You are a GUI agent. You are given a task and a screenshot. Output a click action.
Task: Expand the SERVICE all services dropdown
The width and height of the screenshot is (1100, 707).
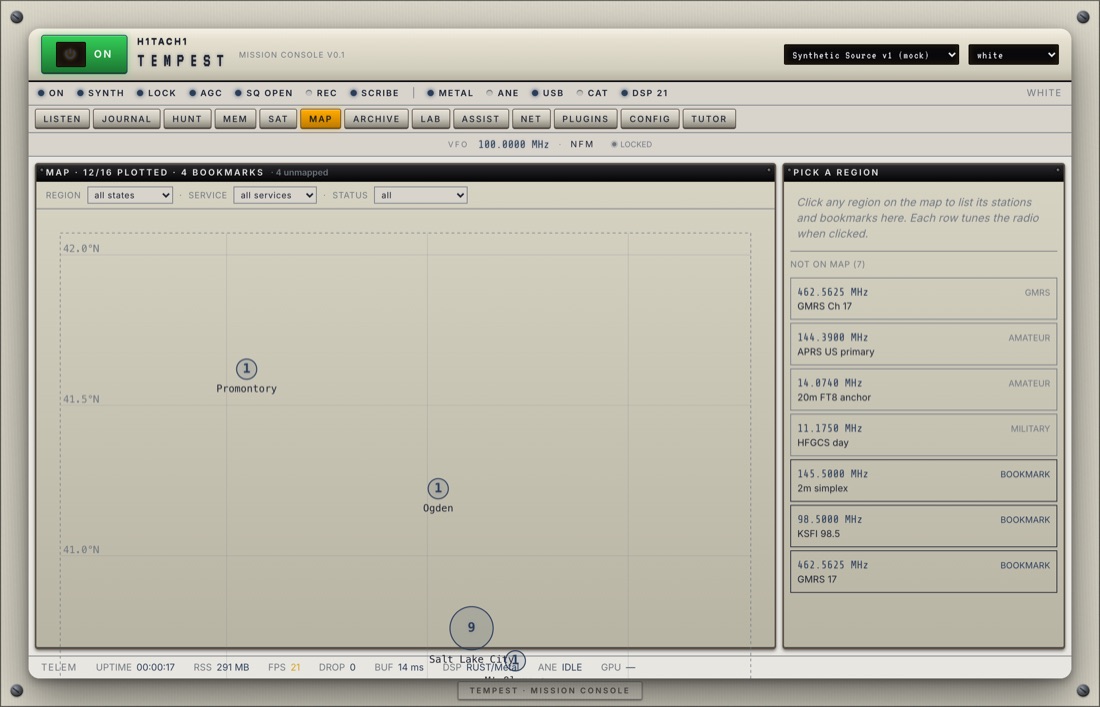275,195
